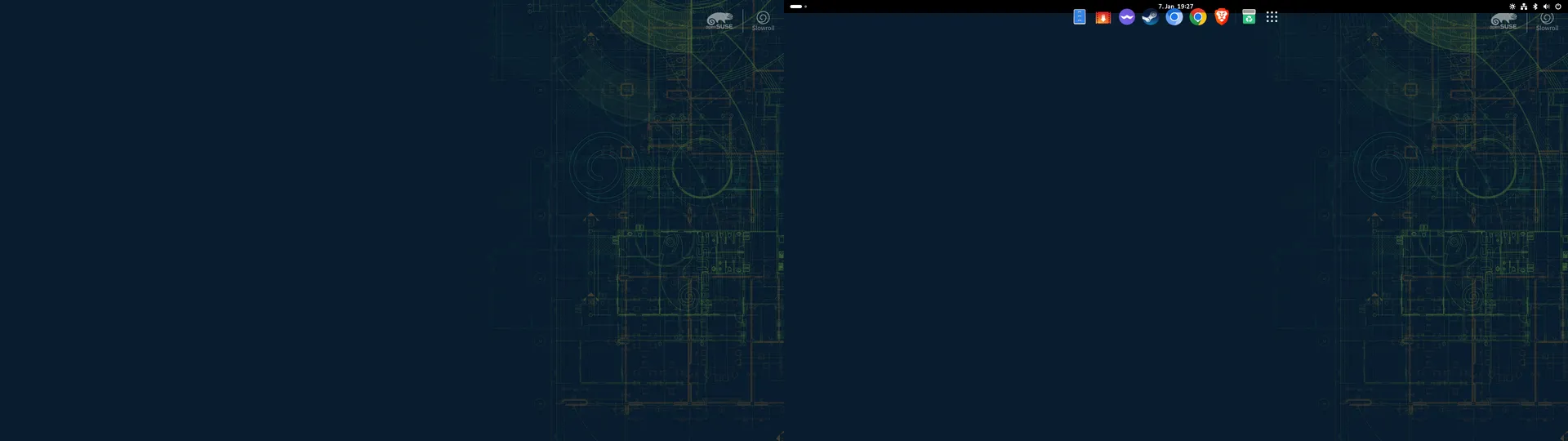1568x441 pixels.
Task: Open the power menu icon
Action: coord(1557,7)
